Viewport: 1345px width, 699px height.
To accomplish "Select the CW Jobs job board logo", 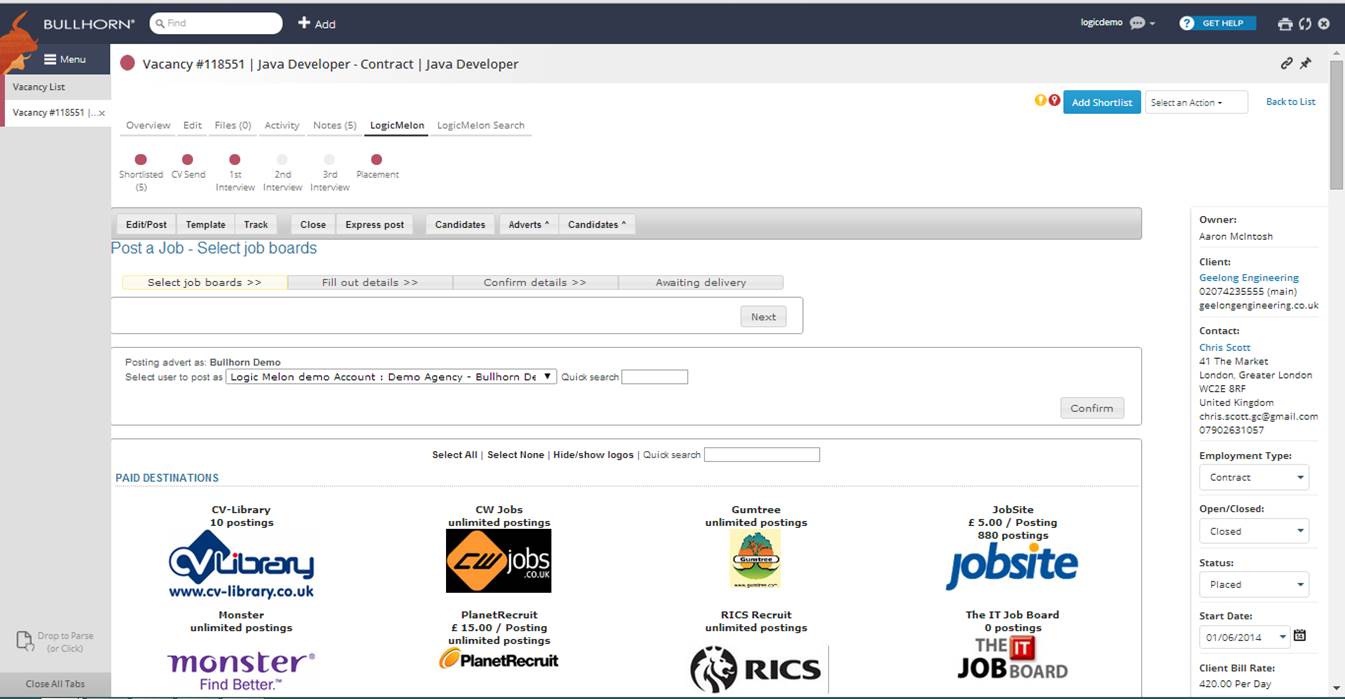I will coord(498,561).
